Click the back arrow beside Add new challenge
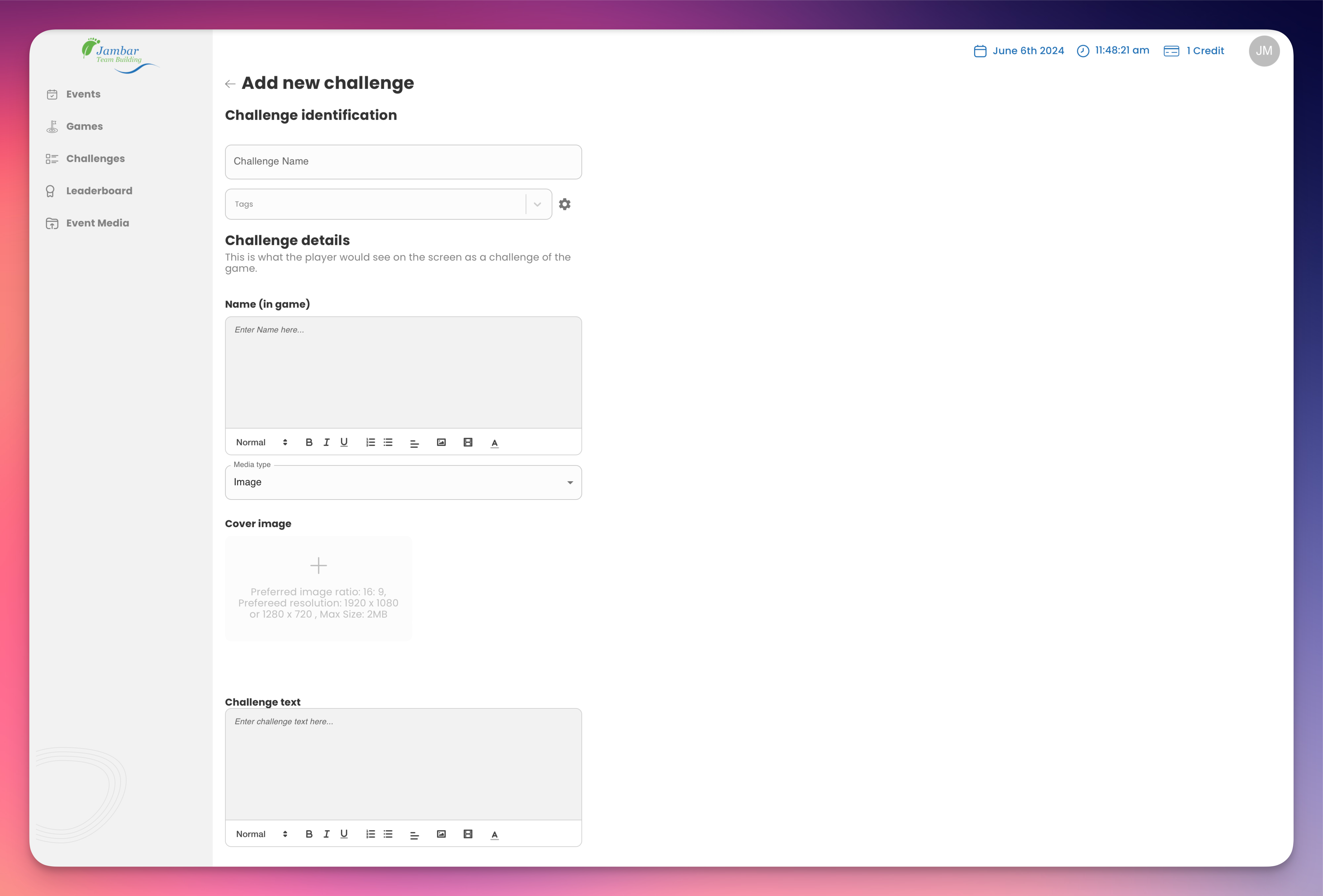The width and height of the screenshot is (1323, 896). click(x=230, y=84)
